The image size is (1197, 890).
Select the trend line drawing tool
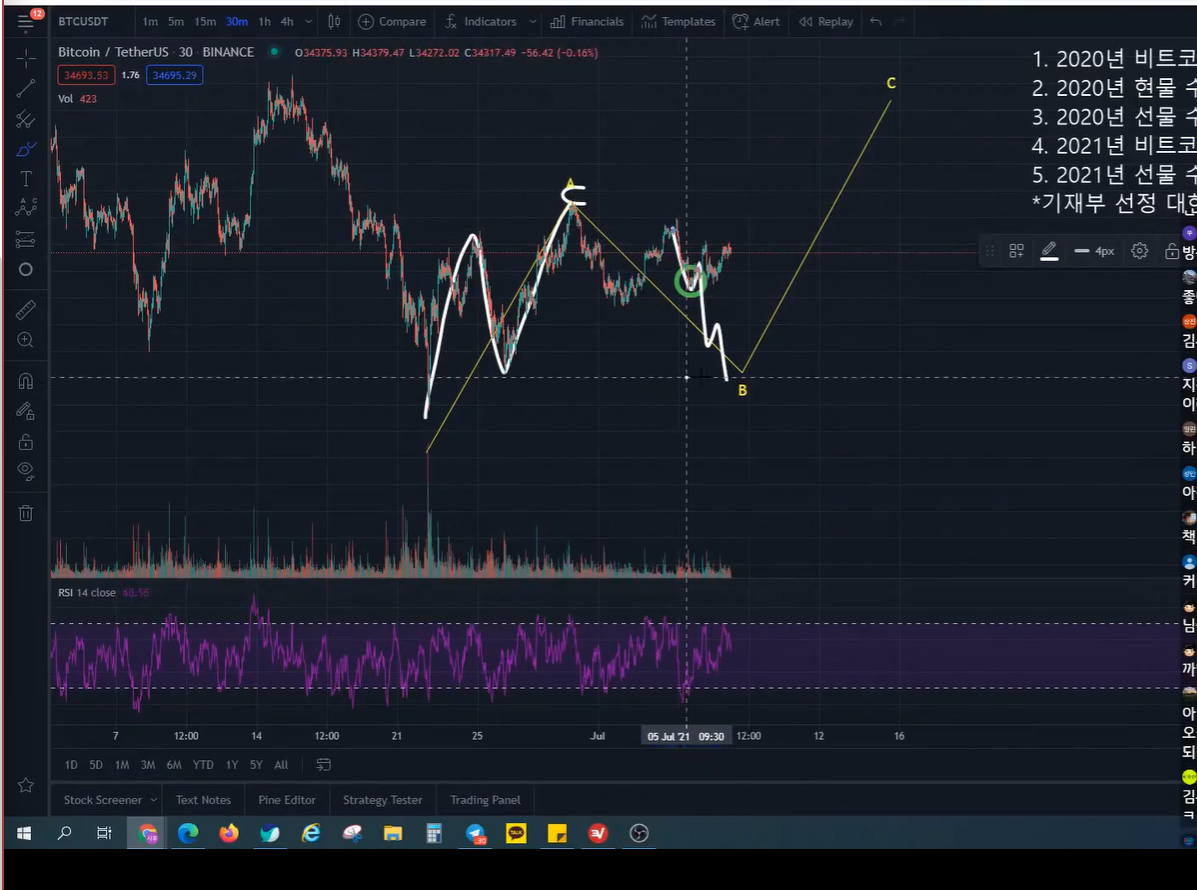(x=25, y=89)
